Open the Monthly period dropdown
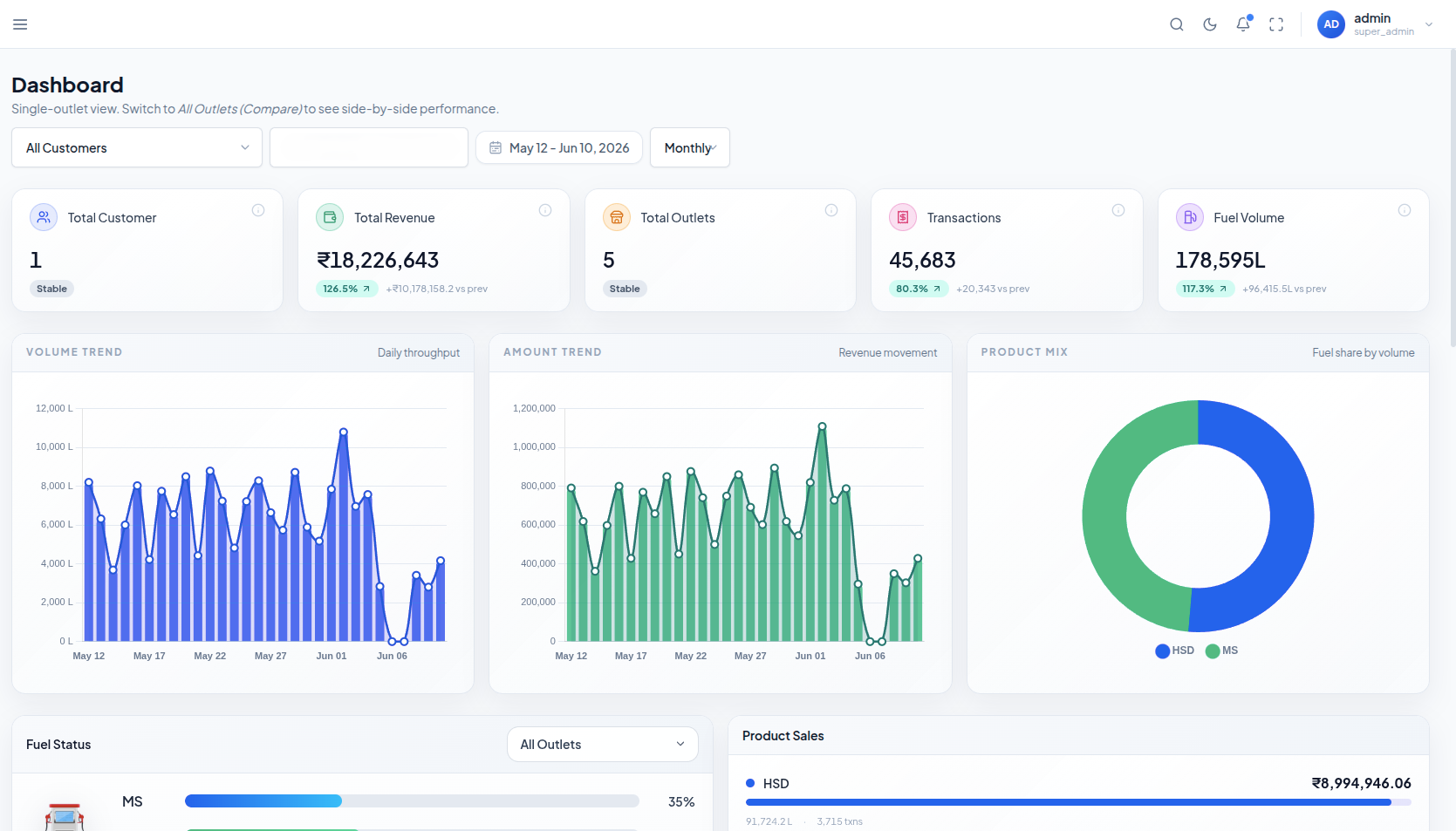 [690, 147]
